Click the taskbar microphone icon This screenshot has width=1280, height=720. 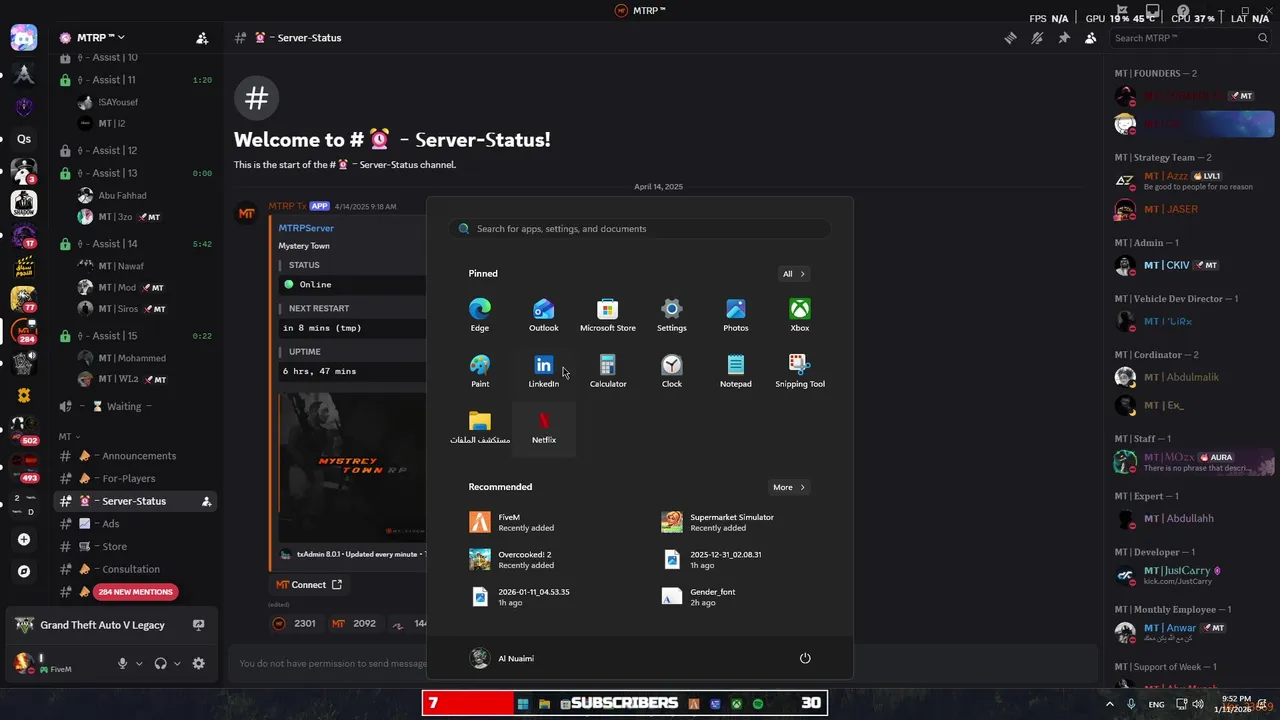point(1131,704)
